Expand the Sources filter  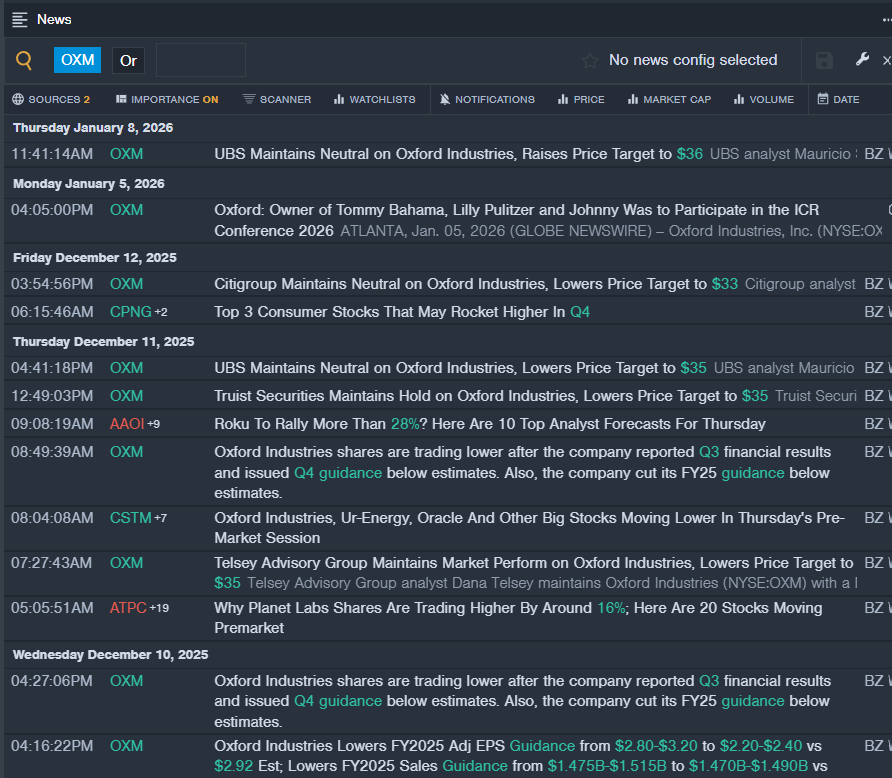[x=51, y=99]
